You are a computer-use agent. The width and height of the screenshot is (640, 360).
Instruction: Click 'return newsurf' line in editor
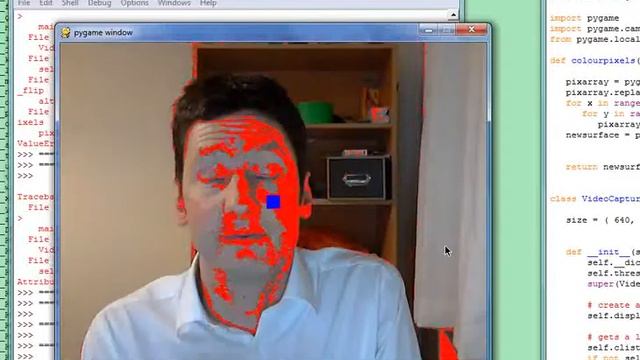click(602, 167)
